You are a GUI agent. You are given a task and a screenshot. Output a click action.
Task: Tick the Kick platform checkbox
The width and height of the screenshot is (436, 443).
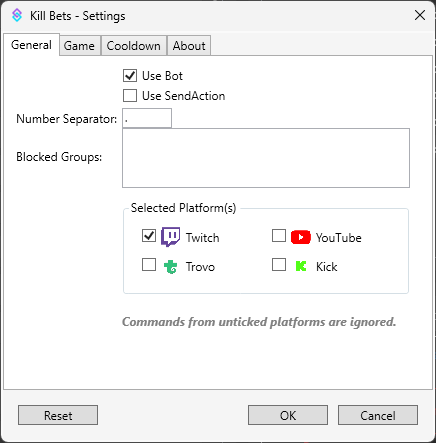click(x=279, y=265)
